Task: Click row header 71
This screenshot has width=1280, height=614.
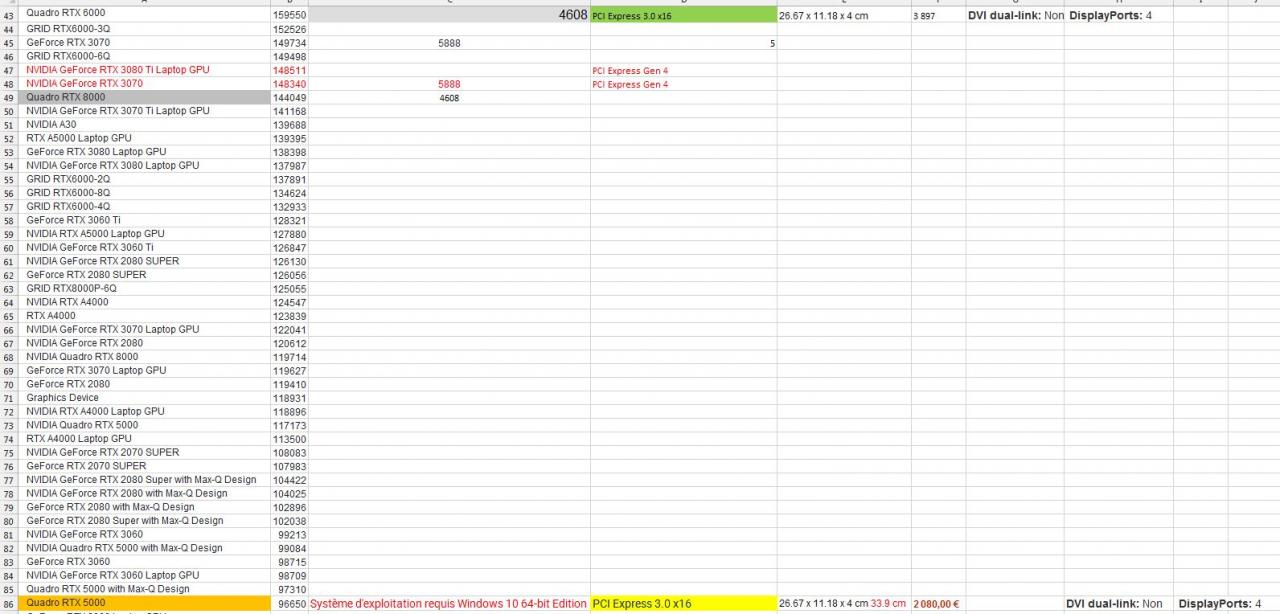Action: [x=9, y=398]
